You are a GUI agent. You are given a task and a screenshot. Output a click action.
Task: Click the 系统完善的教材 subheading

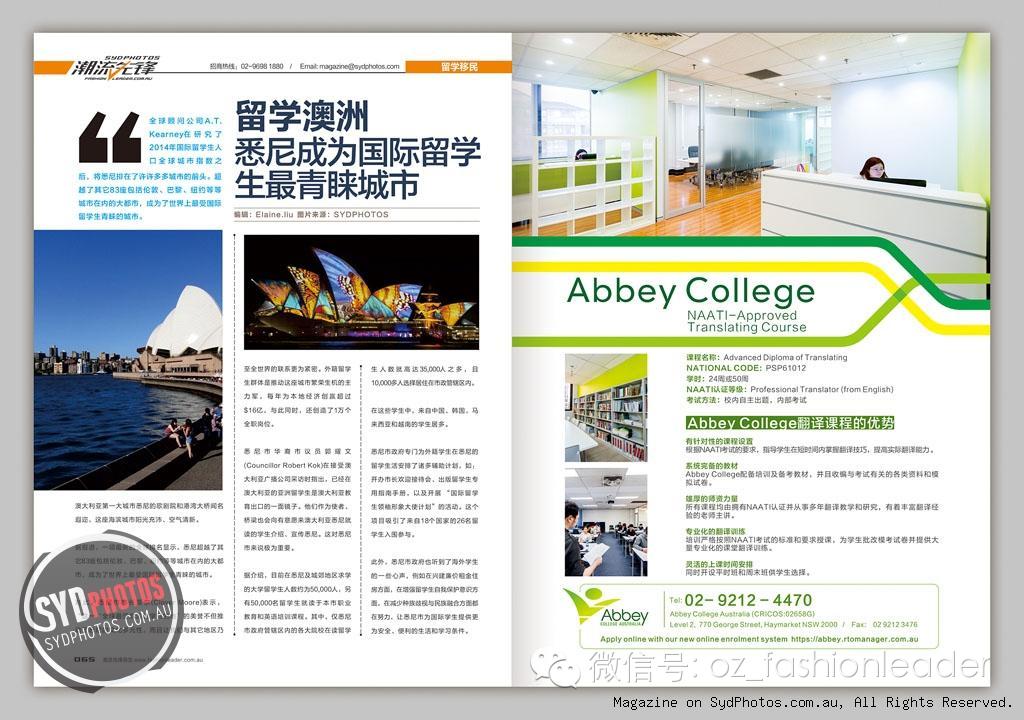click(712, 466)
